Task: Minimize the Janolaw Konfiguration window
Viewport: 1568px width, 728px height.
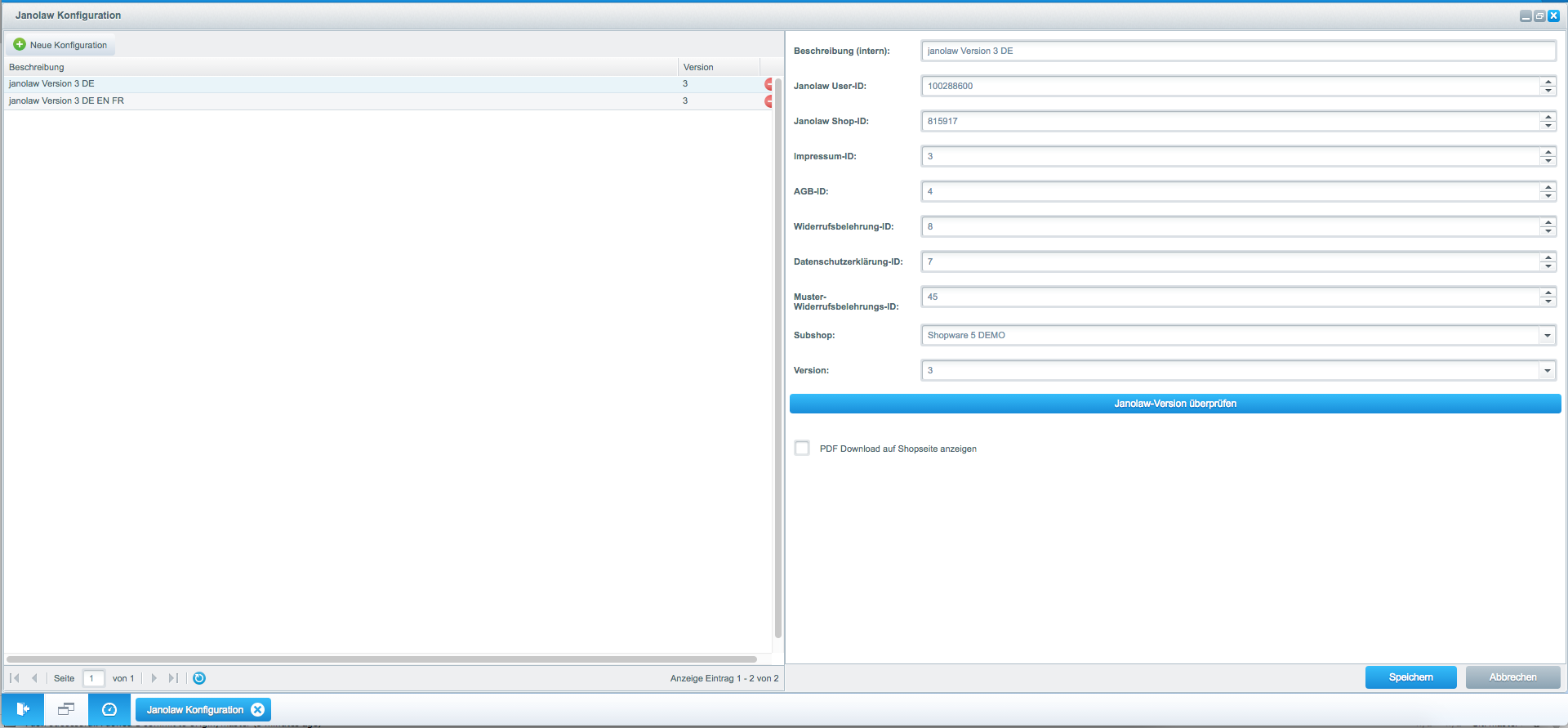Action: pos(1526,16)
